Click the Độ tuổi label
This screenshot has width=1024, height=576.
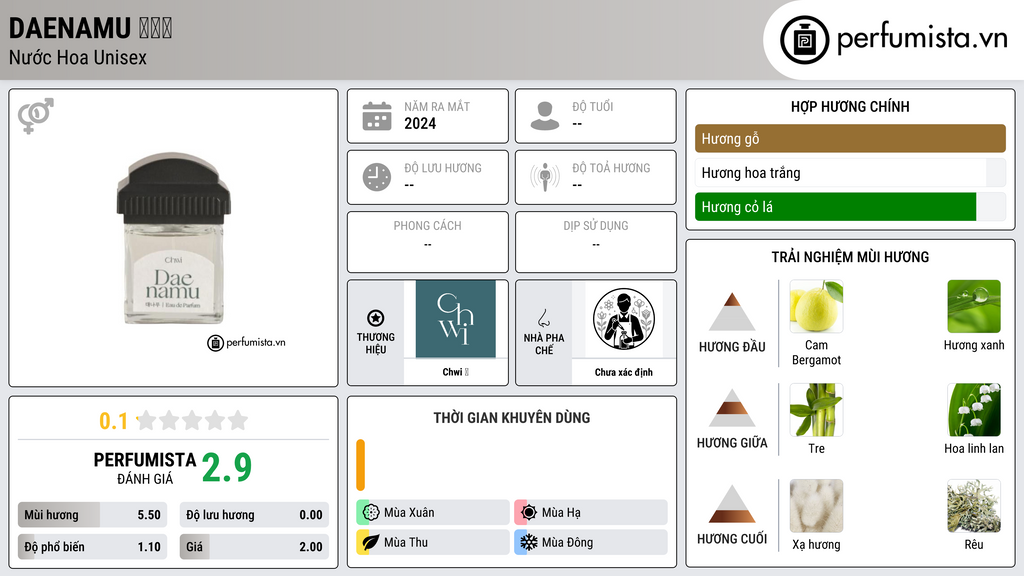(593, 106)
